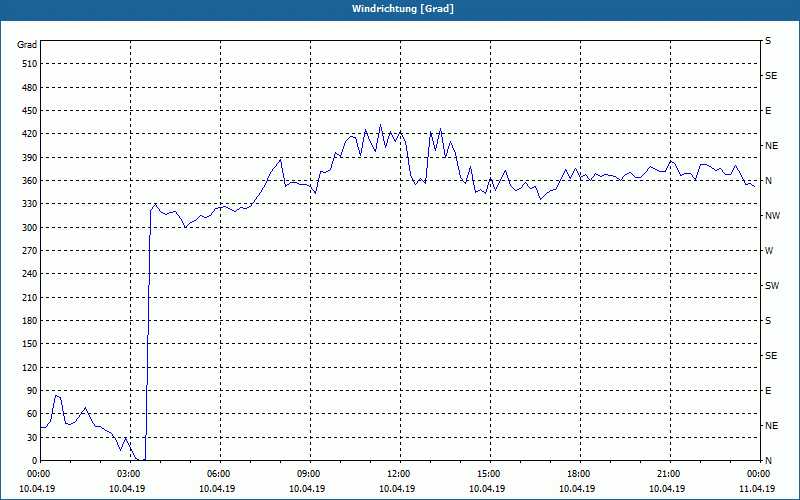
Task: Click the 10.04.19 date under 18:00
Action: click(x=577, y=489)
